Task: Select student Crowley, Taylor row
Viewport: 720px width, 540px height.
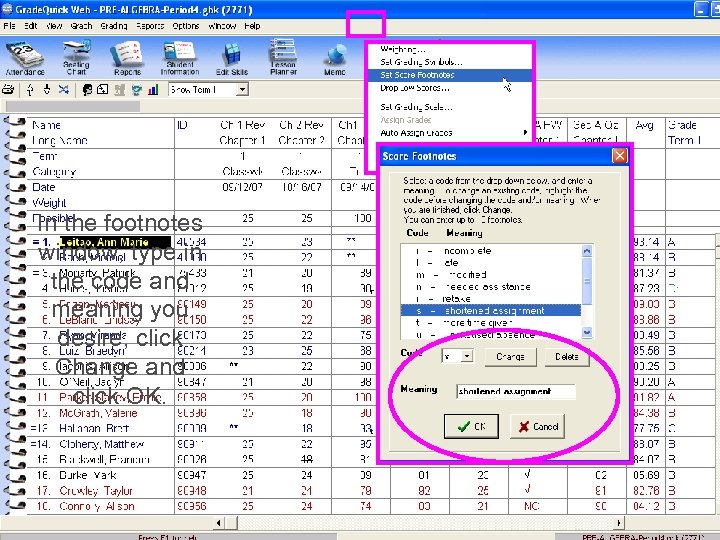Action: (x=96, y=490)
